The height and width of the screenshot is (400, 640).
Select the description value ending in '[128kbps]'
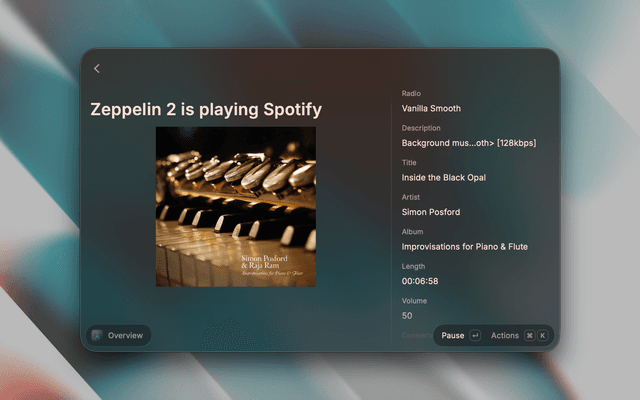coord(469,143)
